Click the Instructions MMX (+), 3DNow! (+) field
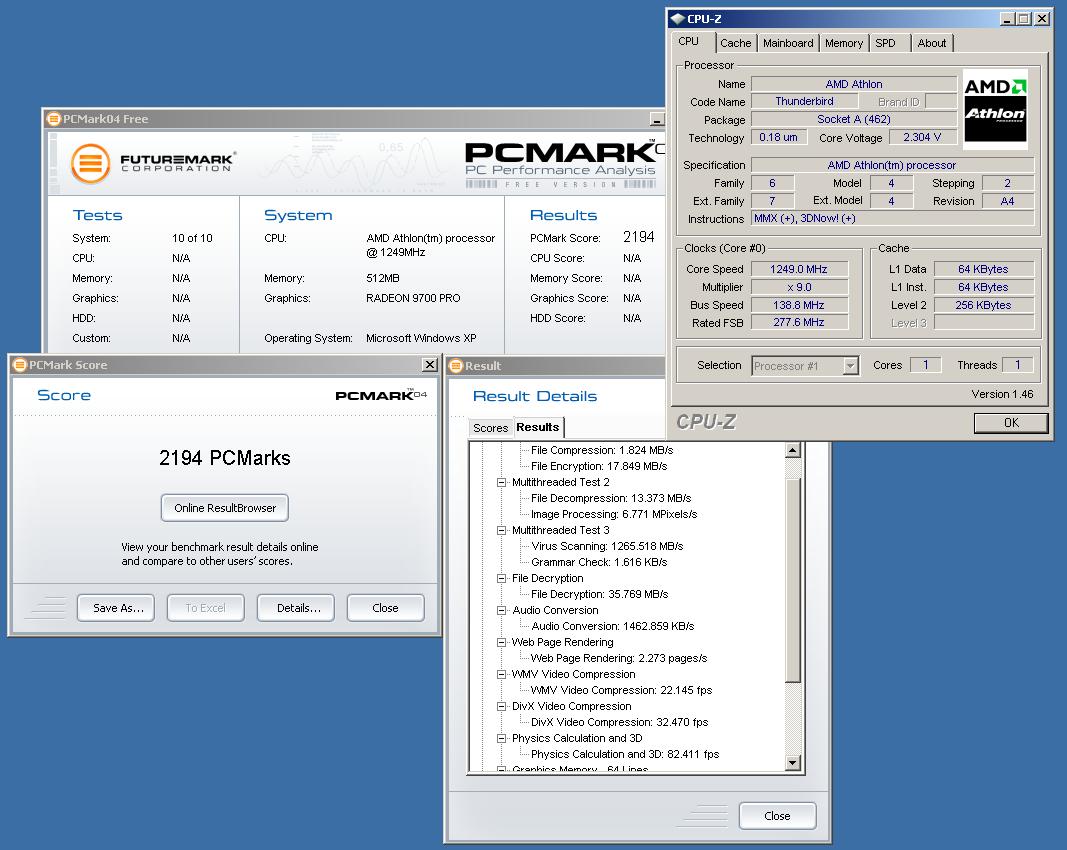The width and height of the screenshot is (1067, 850). click(x=893, y=218)
